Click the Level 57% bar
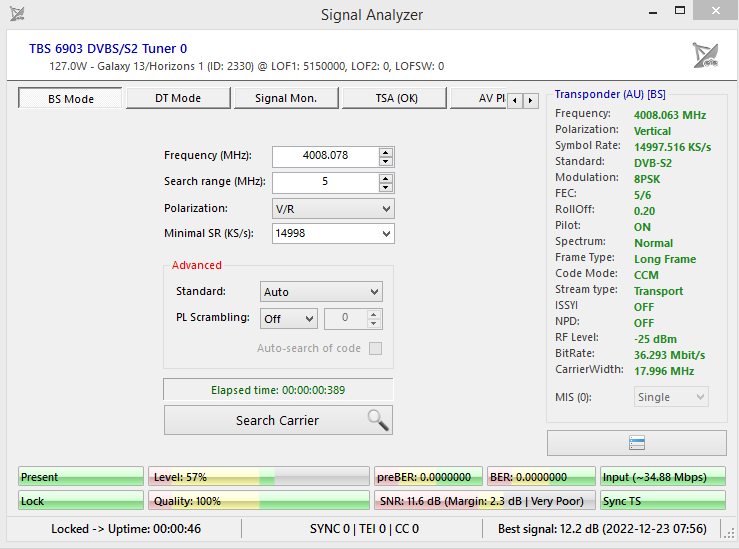Screen dimensions: 739x549 coord(259,476)
